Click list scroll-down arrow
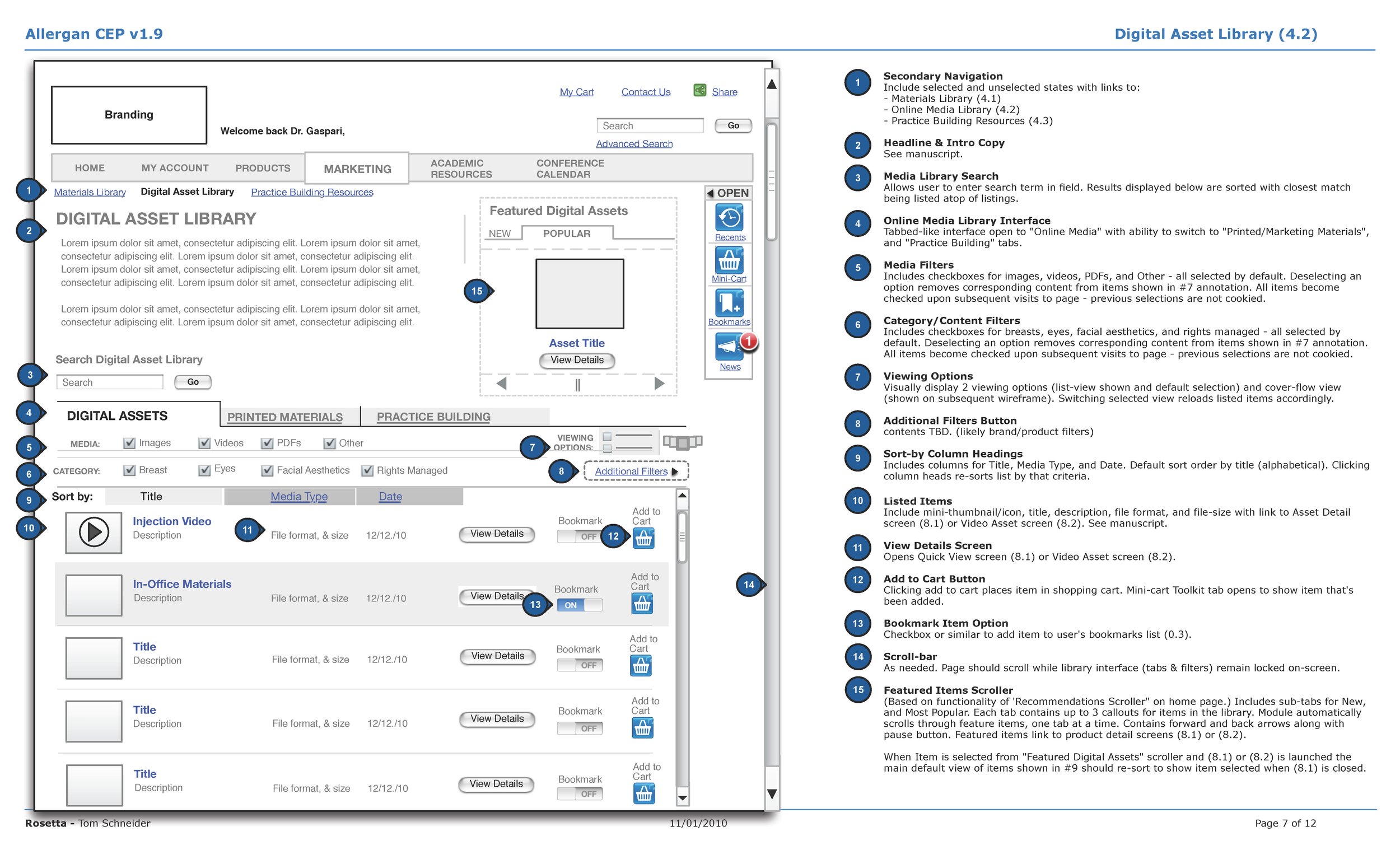The height and width of the screenshot is (850, 1400). [x=683, y=798]
